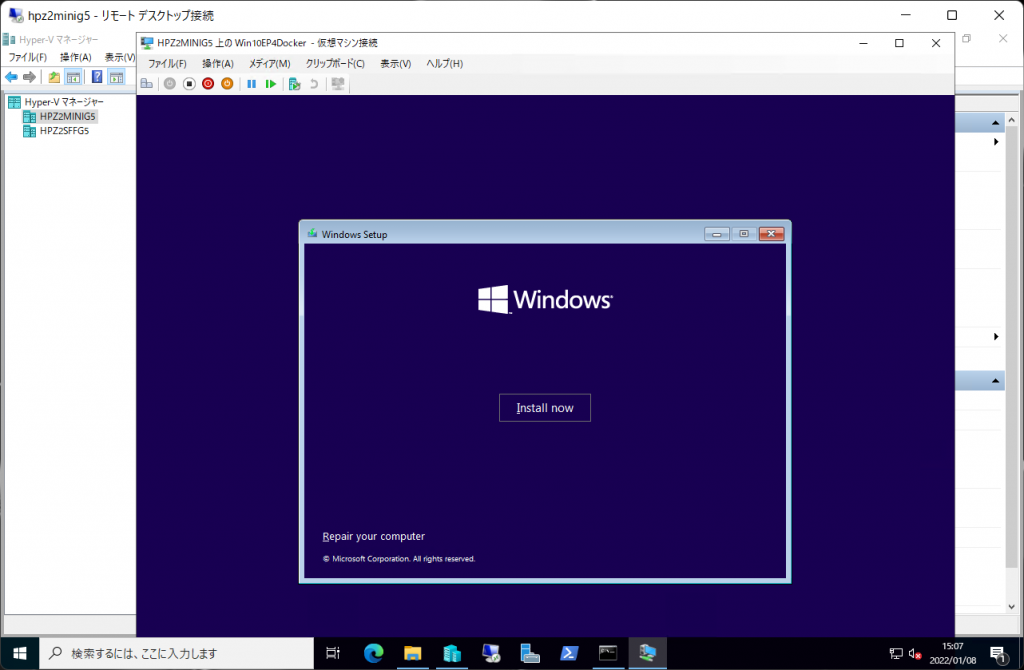
Task: Switch to Hyper-V Manager taskbar icon
Action: point(452,653)
